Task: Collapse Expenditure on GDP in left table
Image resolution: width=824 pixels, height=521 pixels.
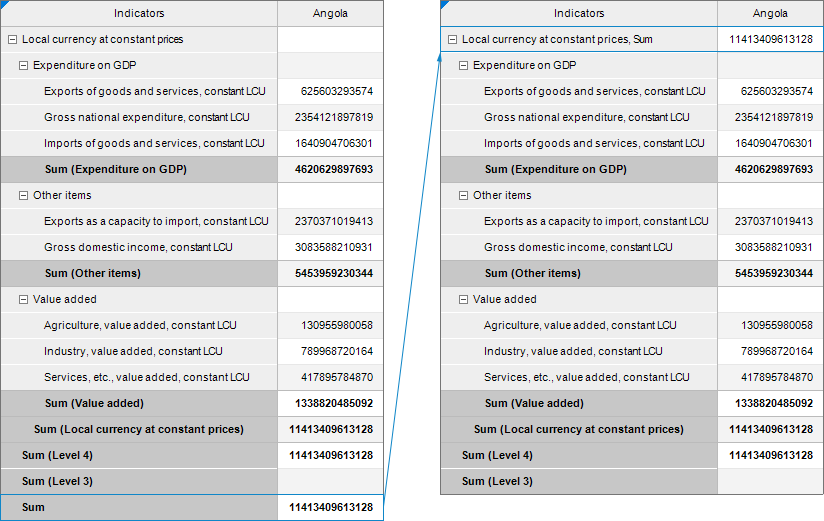Action: point(23,66)
